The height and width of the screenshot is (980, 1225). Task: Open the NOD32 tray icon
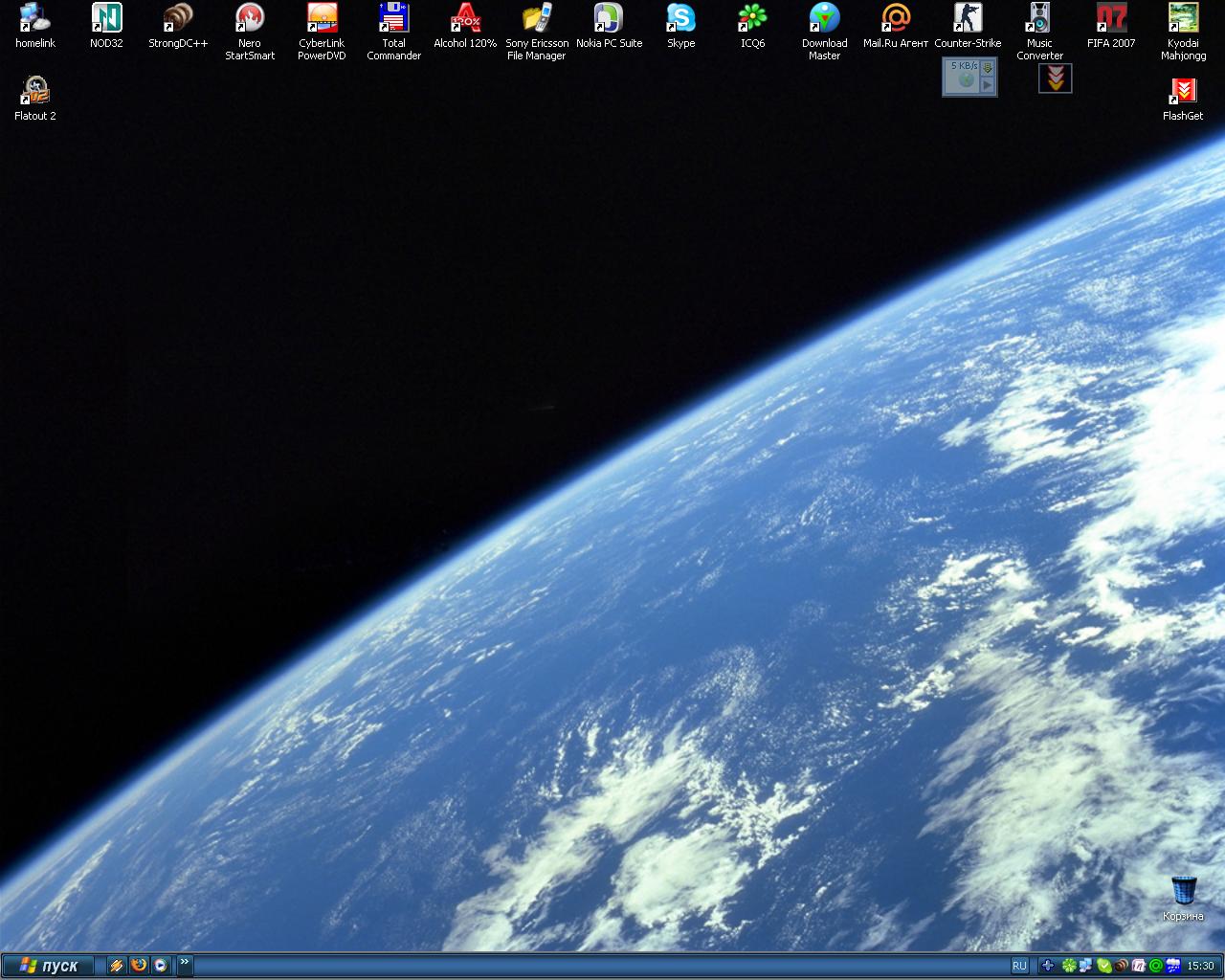point(1138,966)
